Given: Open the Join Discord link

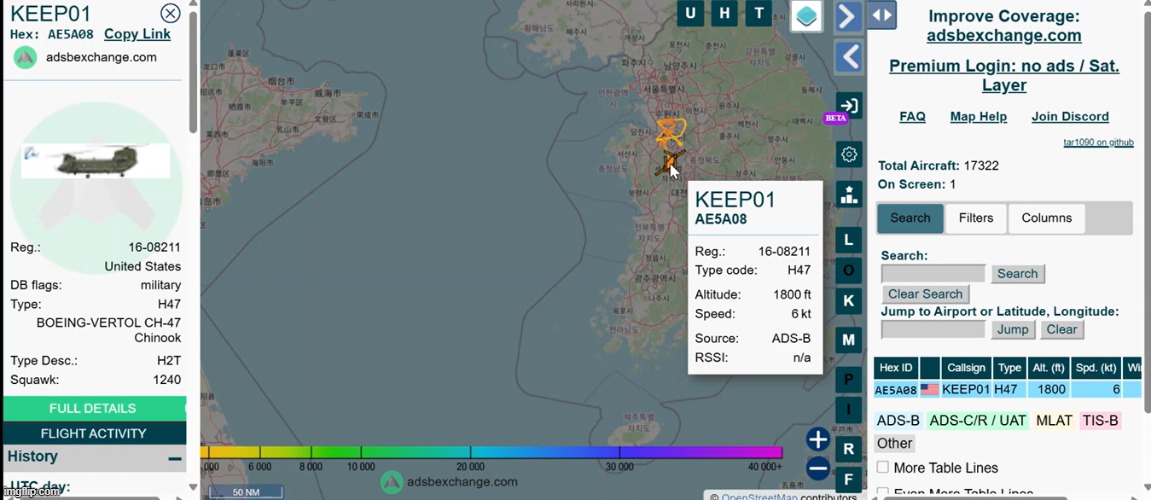Looking at the screenshot, I should [x=1070, y=116].
